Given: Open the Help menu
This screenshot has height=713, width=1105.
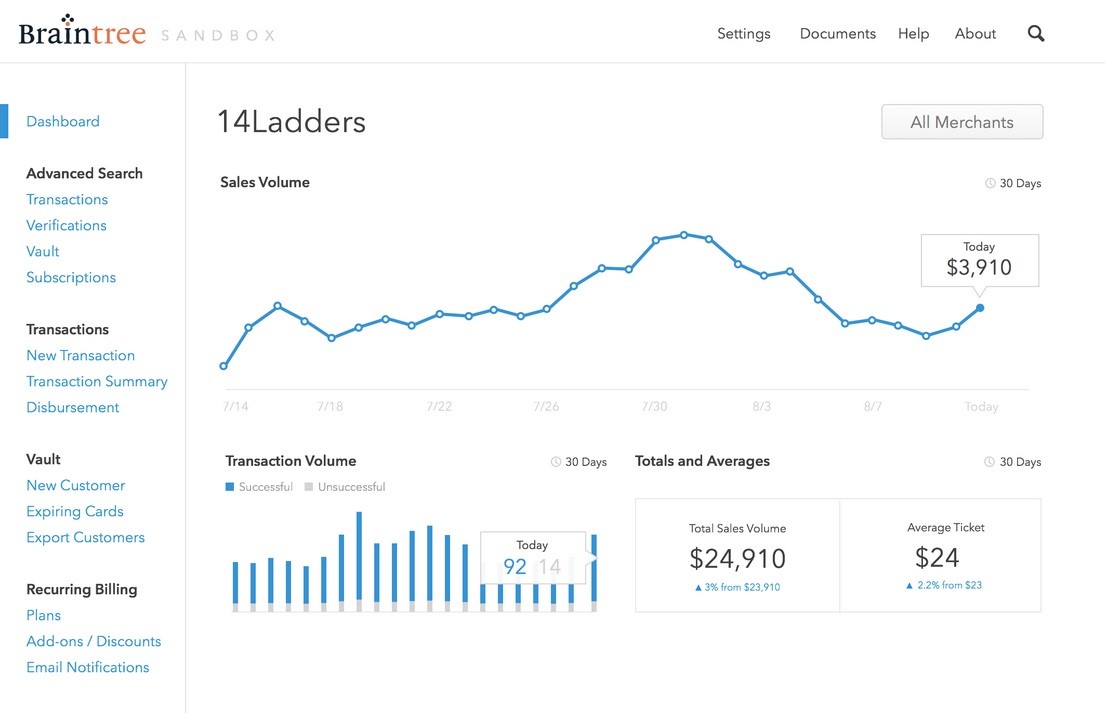Looking at the screenshot, I should pos(913,34).
